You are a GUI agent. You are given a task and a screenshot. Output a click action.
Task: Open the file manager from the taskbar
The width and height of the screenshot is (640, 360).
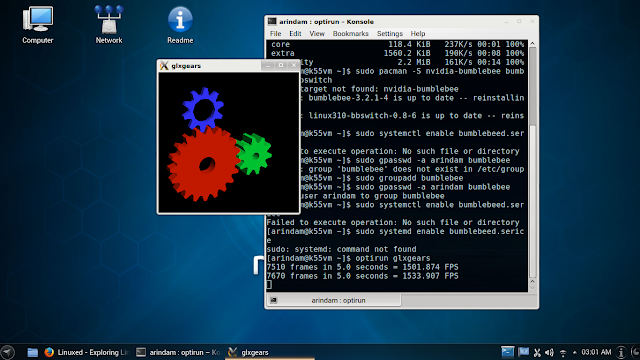tap(32, 352)
